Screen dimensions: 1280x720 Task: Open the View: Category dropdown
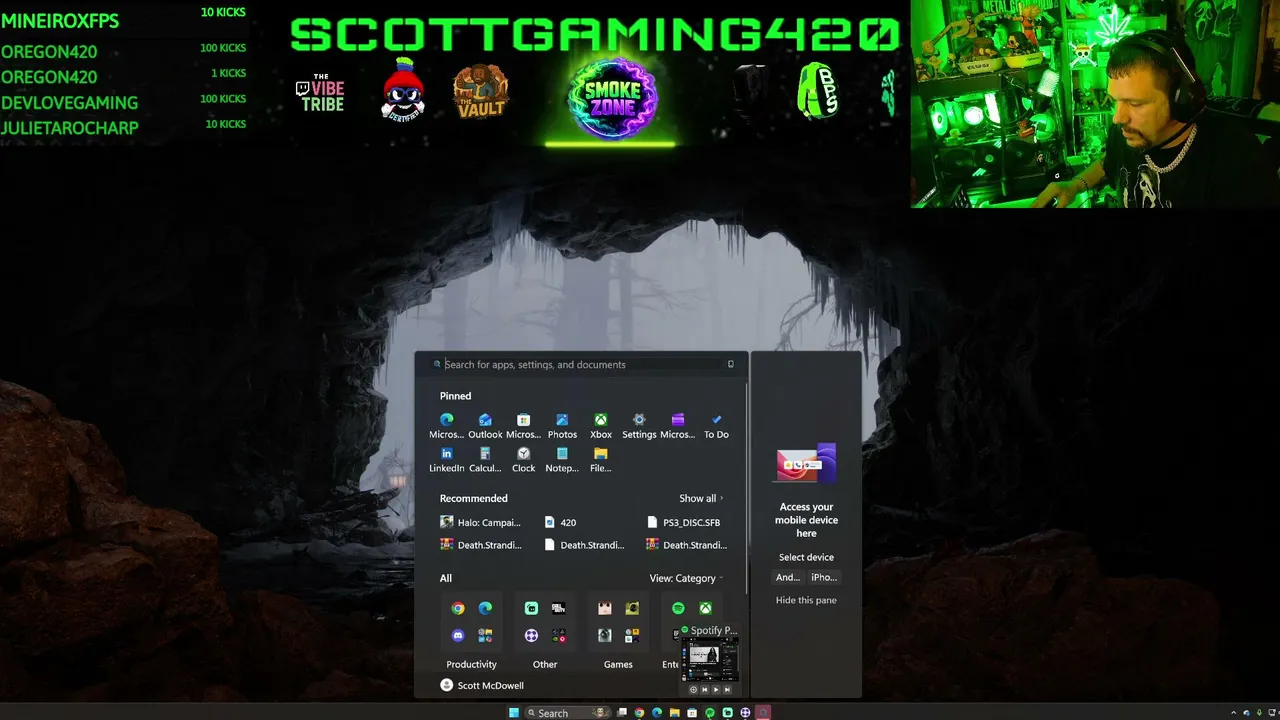pyautogui.click(x=686, y=578)
